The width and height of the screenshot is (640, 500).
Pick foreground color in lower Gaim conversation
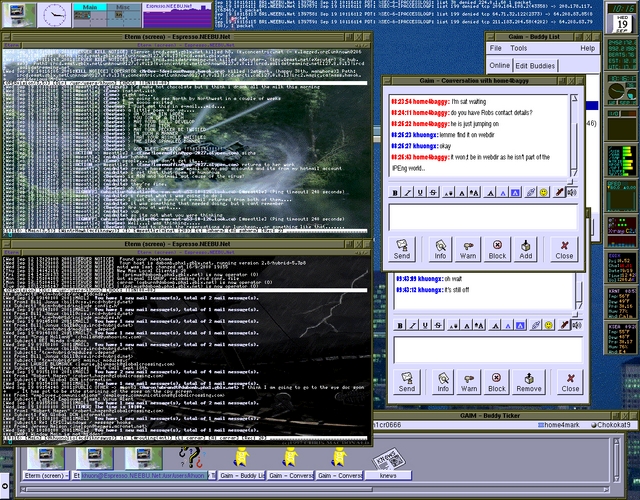(508, 325)
